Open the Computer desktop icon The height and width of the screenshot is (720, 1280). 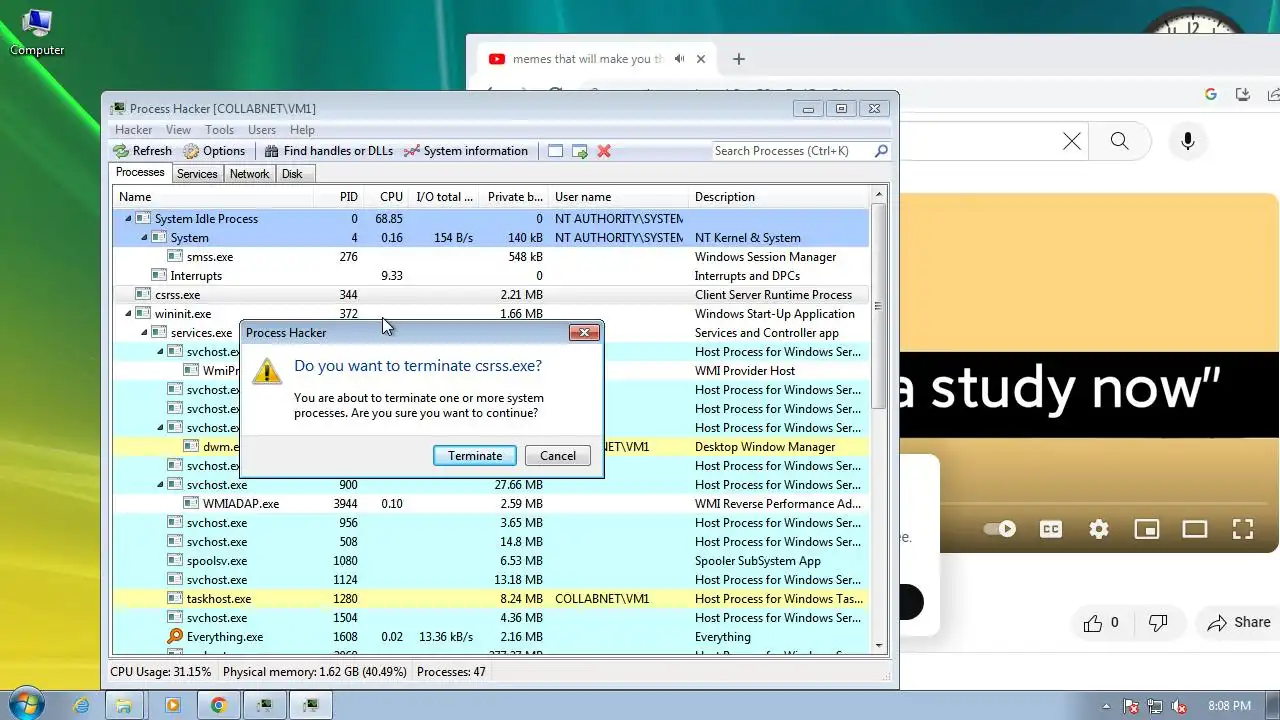pyautogui.click(x=37, y=32)
